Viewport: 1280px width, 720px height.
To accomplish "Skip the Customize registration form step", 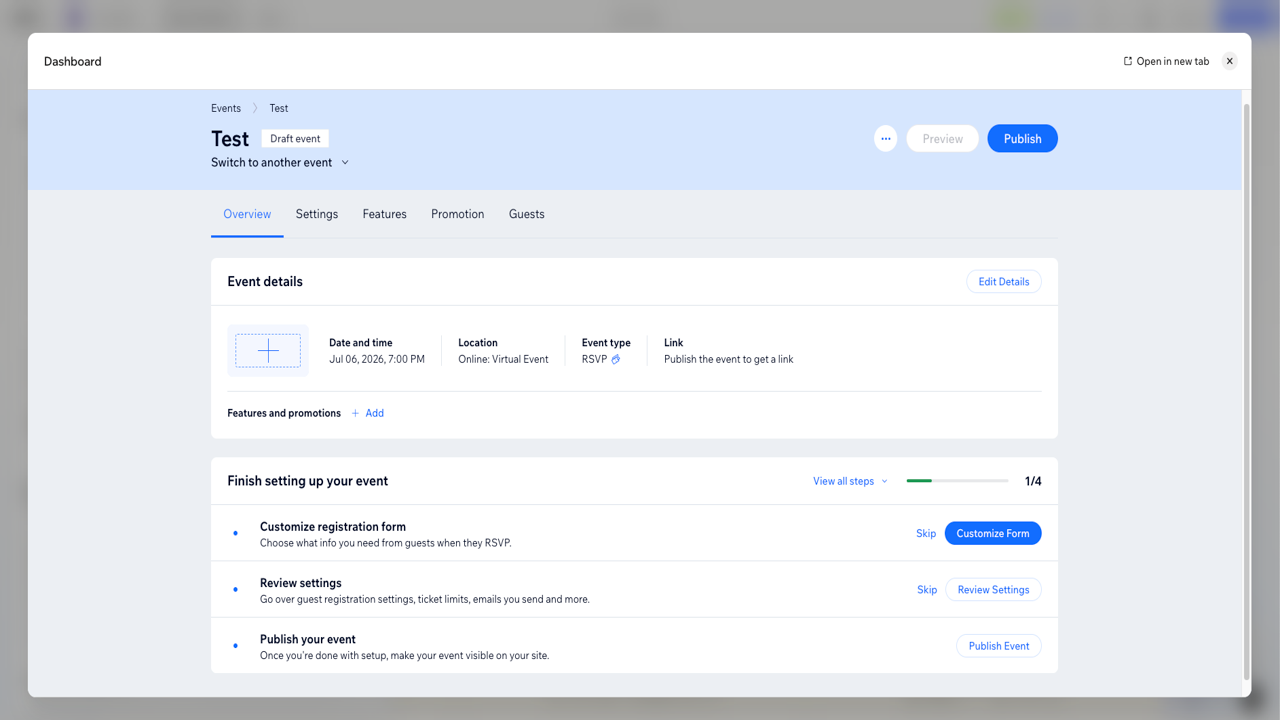I will 926,533.
